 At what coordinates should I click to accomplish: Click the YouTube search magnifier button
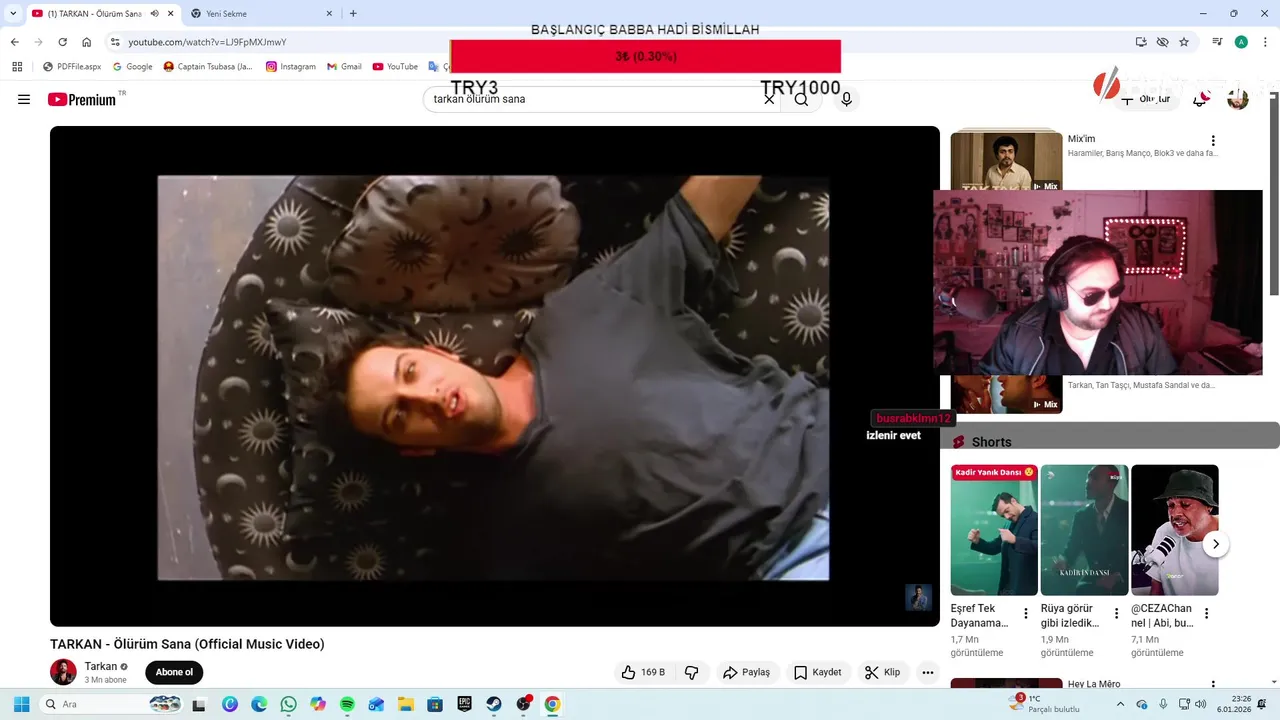(x=801, y=99)
